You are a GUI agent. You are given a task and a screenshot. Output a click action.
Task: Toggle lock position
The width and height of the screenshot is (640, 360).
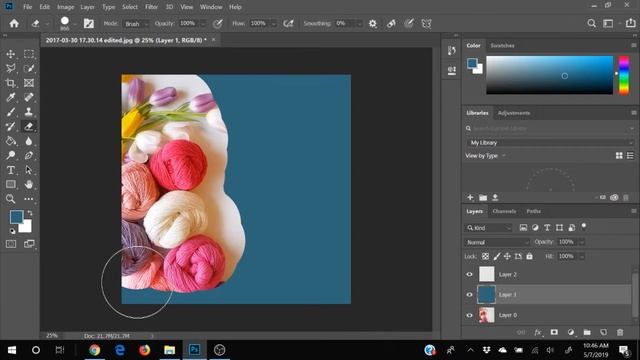click(x=507, y=256)
